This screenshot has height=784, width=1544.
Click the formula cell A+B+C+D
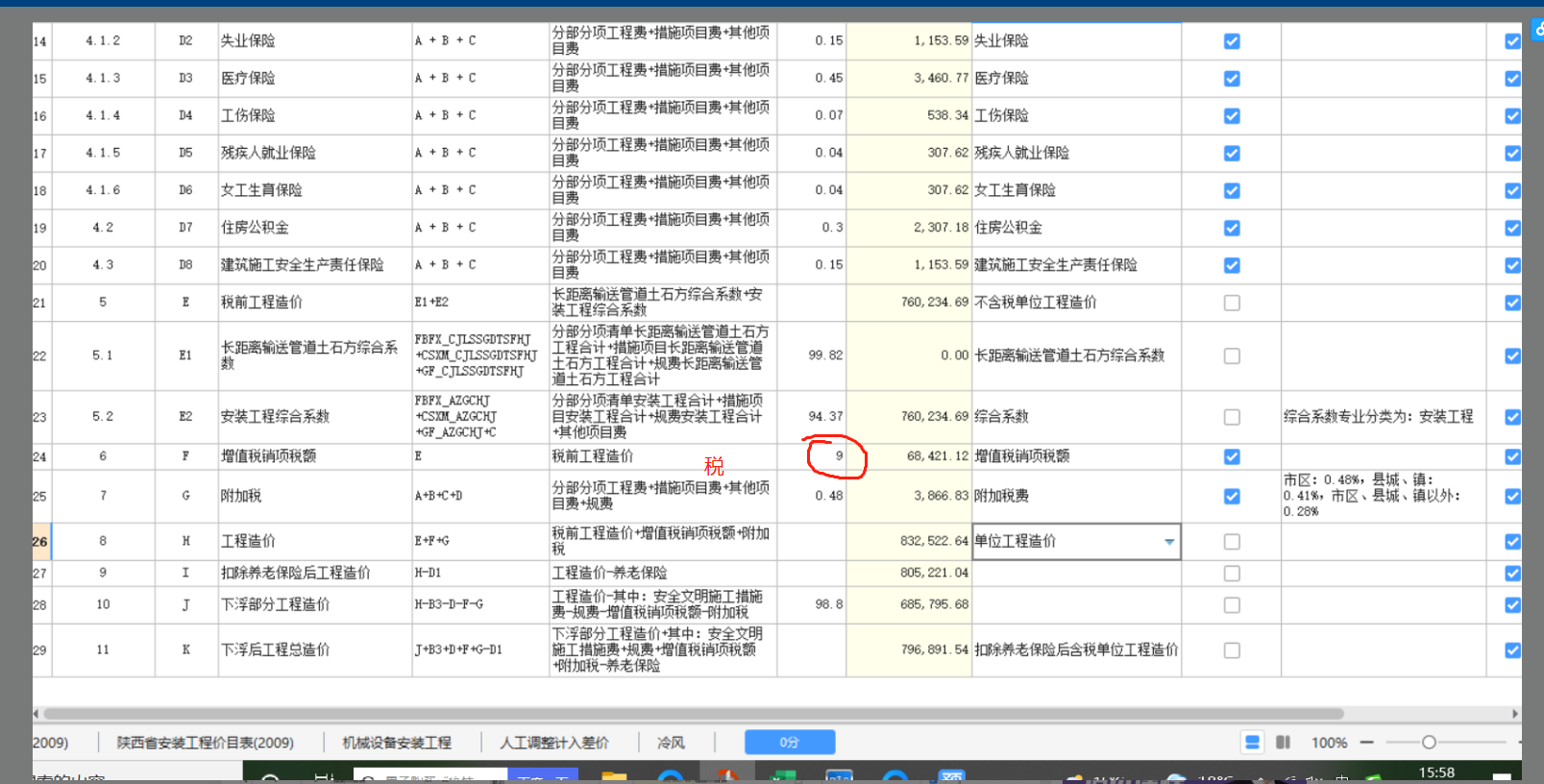click(x=480, y=496)
